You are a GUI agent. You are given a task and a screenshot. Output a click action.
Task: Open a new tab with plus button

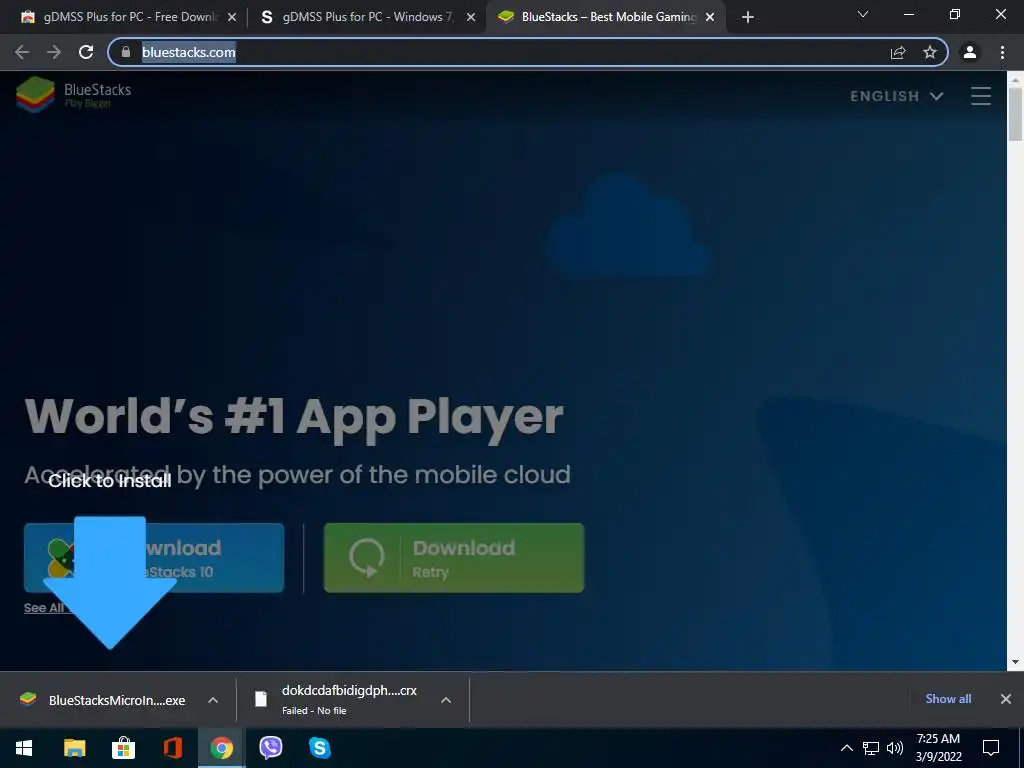coord(748,17)
